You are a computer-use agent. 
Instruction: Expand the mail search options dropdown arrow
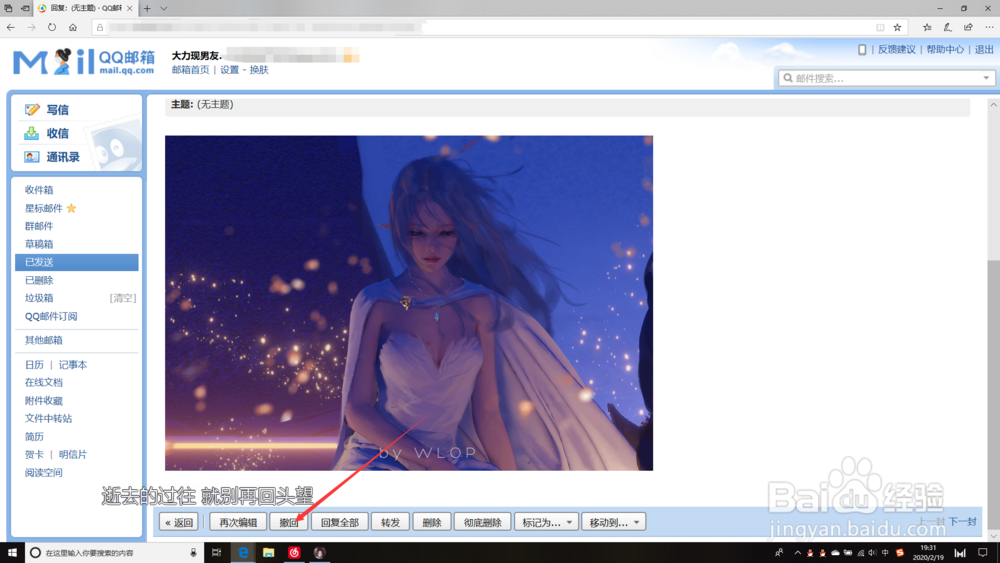tap(986, 78)
